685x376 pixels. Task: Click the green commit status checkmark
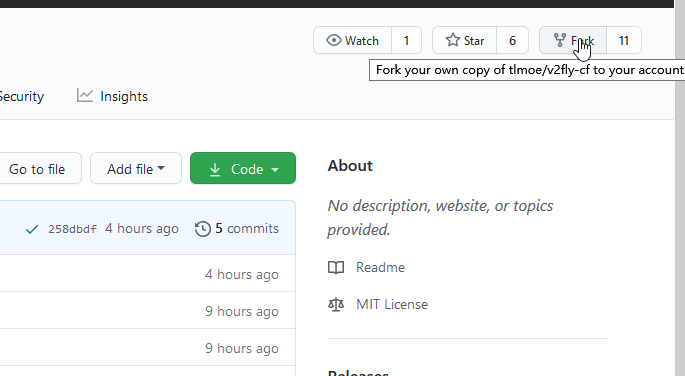pos(32,229)
